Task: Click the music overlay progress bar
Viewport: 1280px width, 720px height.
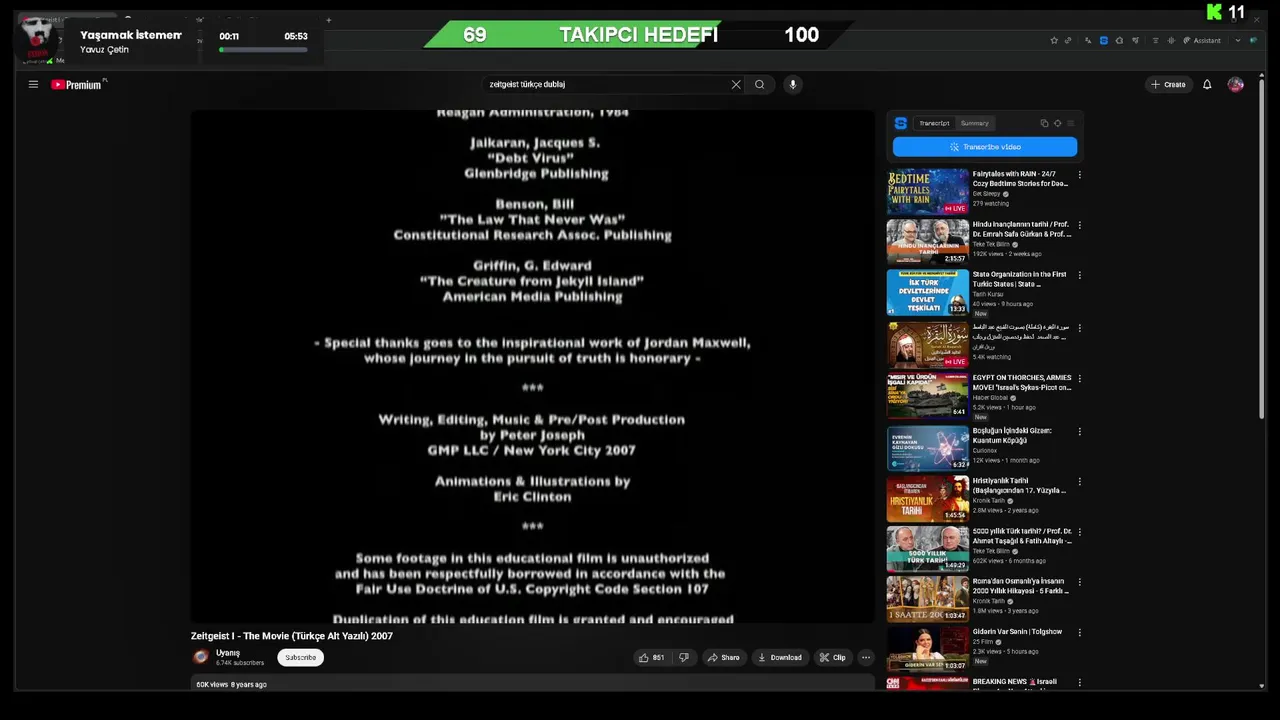Action: pyautogui.click(x=264, y=50)
